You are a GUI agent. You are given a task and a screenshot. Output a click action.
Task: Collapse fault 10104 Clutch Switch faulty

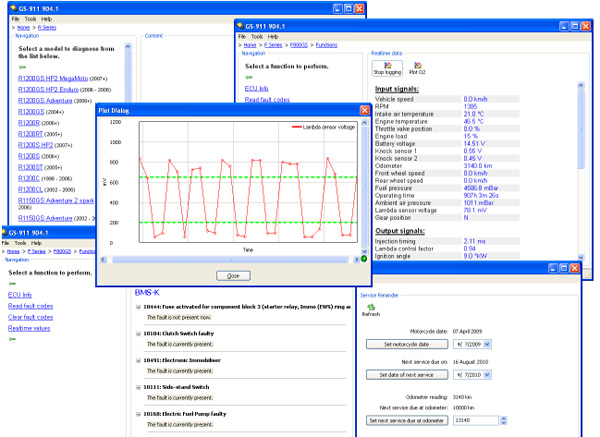pyautogui.click(x=139, y=334)
